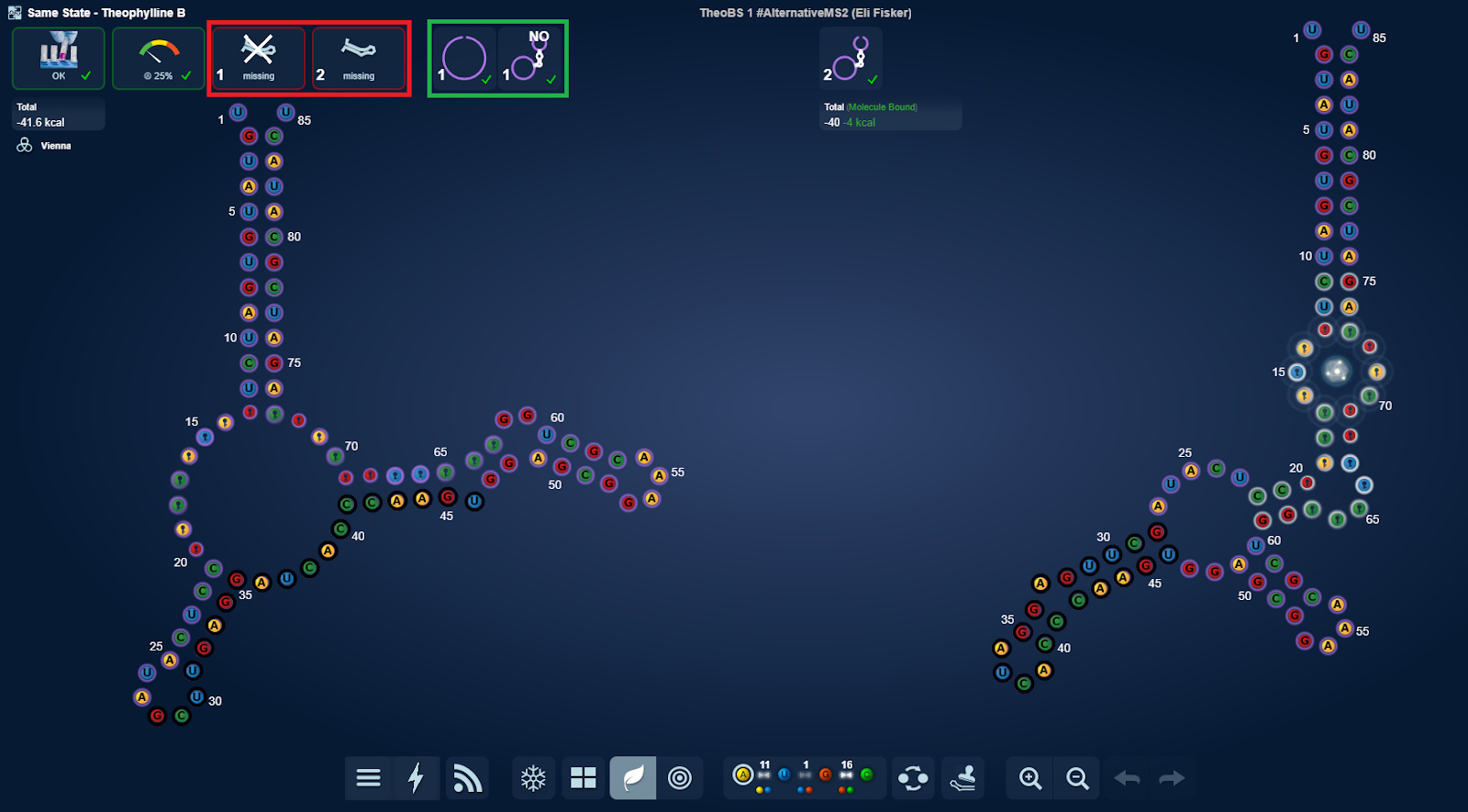
Task: Click the stamp paste sequence icon
Action: (962, 778)
